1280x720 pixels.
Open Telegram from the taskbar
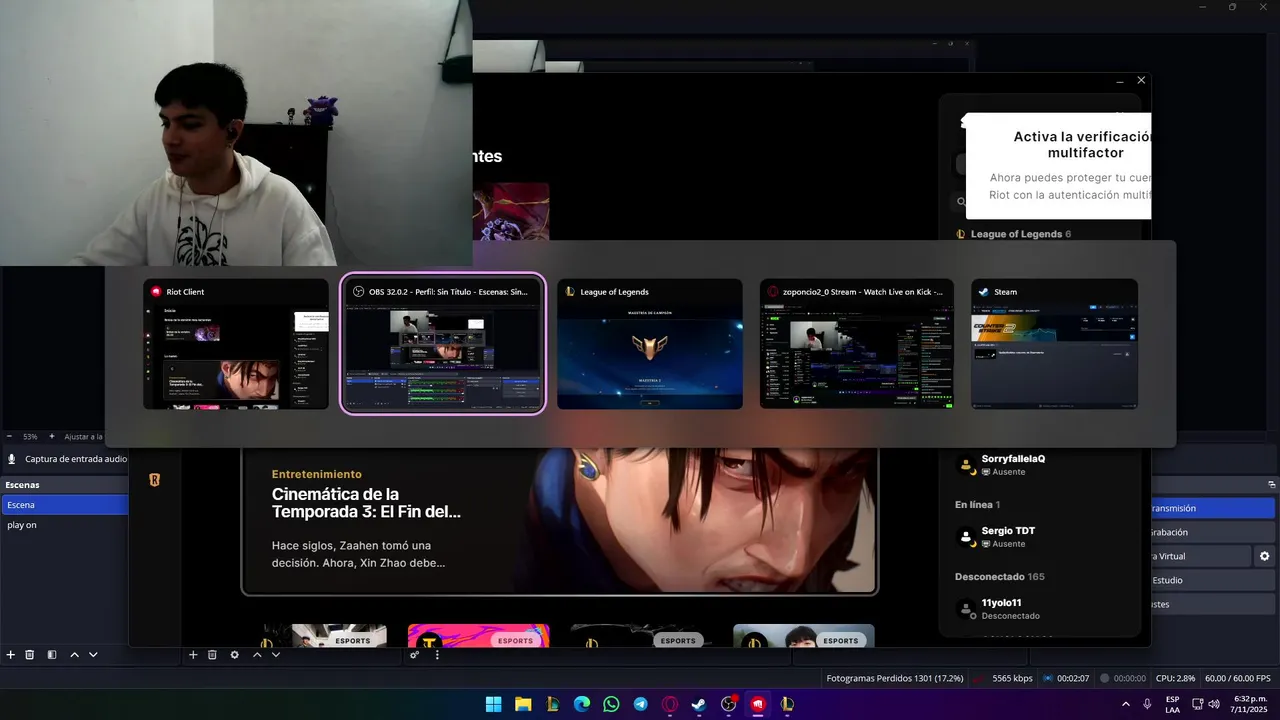pos(641,704)
